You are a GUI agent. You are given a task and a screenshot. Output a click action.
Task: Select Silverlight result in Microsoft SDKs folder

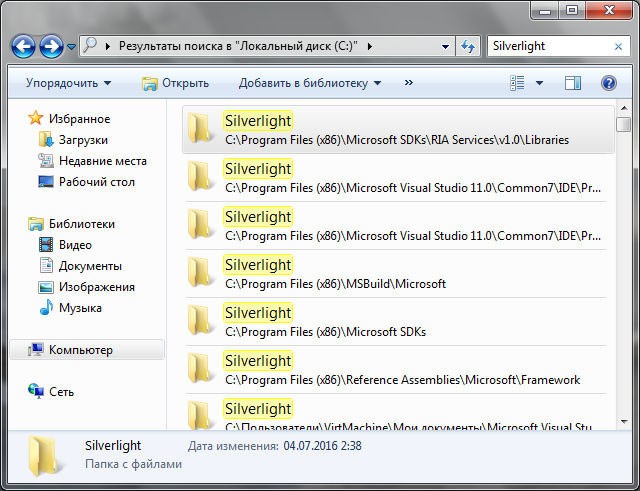[x=396, y=322]
